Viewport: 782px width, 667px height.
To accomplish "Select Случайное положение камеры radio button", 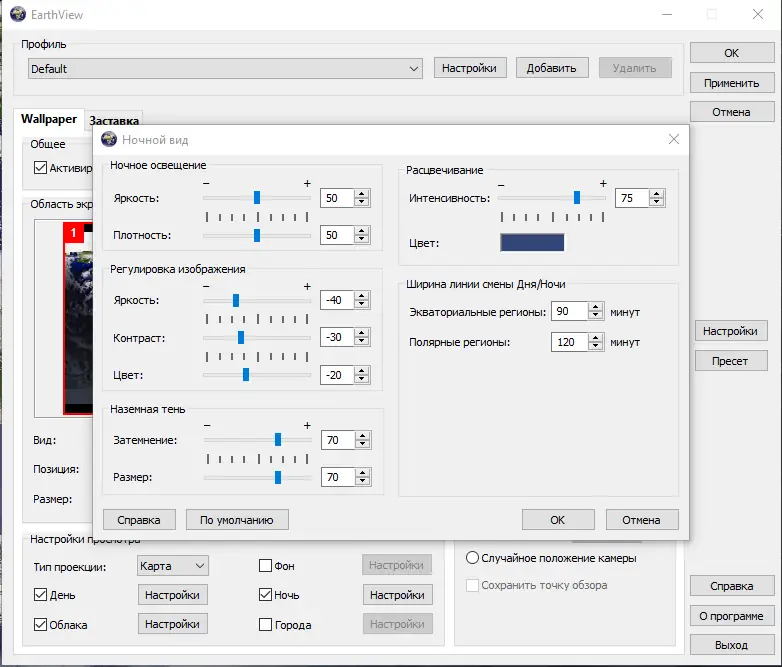I will 472,558.
